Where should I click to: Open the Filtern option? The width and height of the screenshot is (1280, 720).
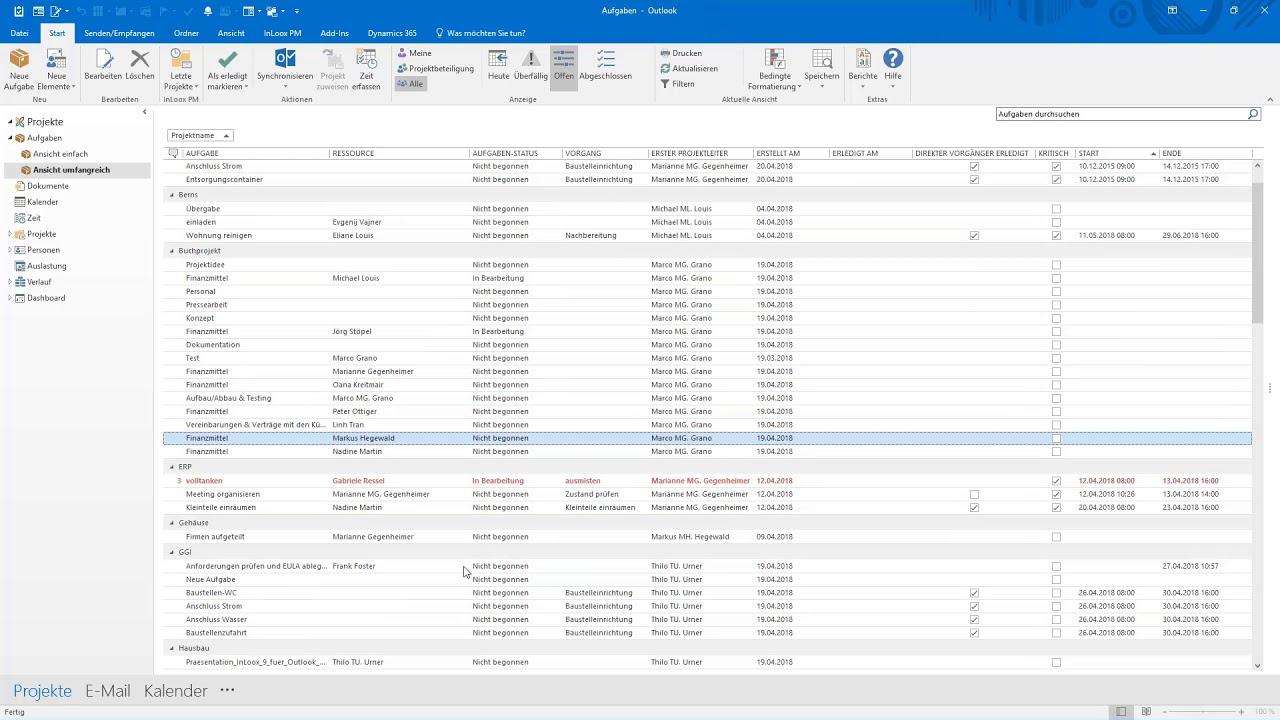click(677, 84)
